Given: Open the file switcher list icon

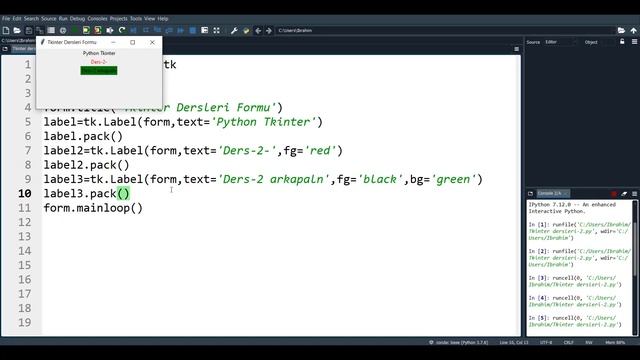Looking at the screenshot, I should [x=51, y=31].
